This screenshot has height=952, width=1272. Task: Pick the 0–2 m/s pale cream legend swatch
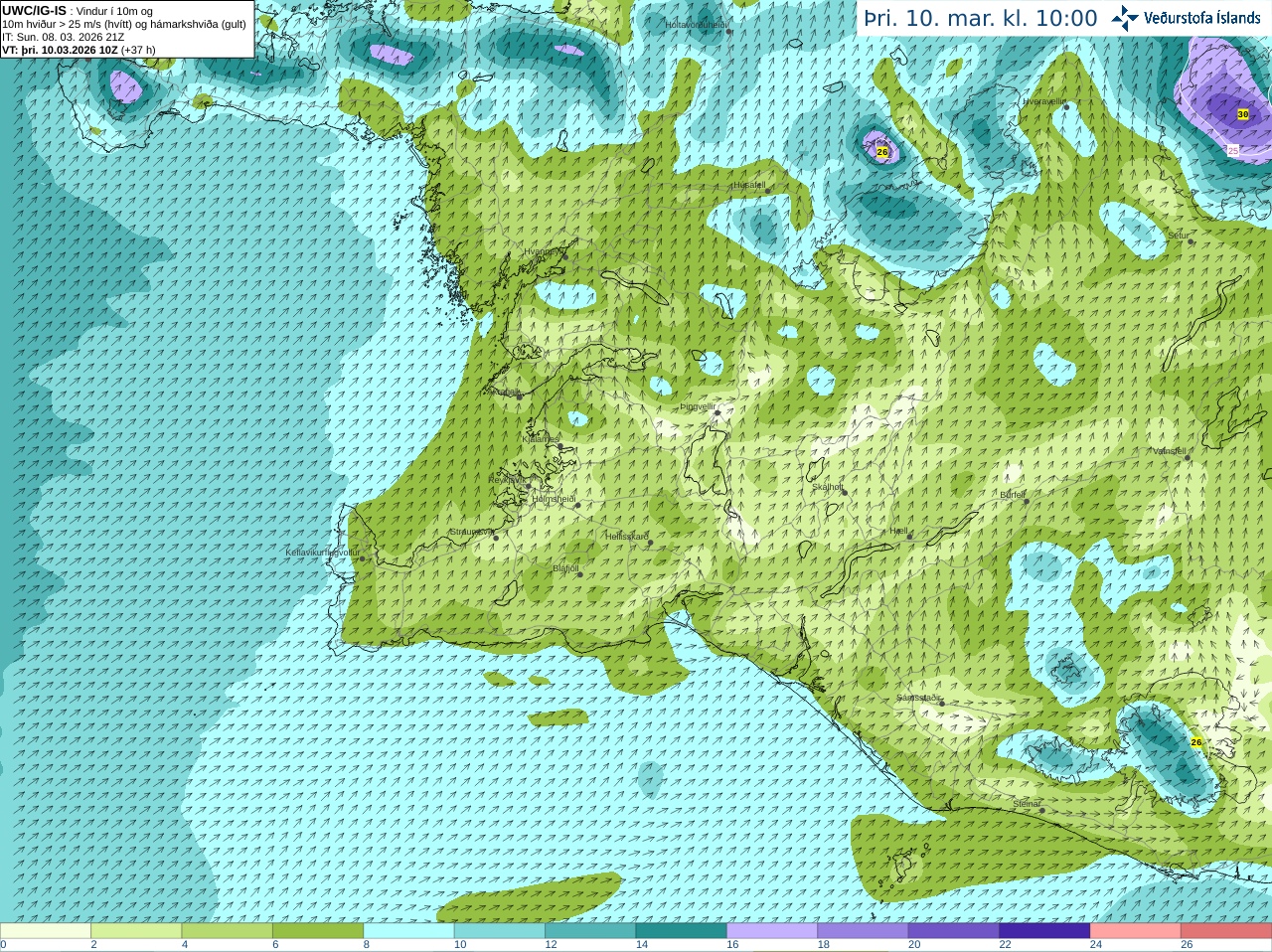[x=46, y=931]
